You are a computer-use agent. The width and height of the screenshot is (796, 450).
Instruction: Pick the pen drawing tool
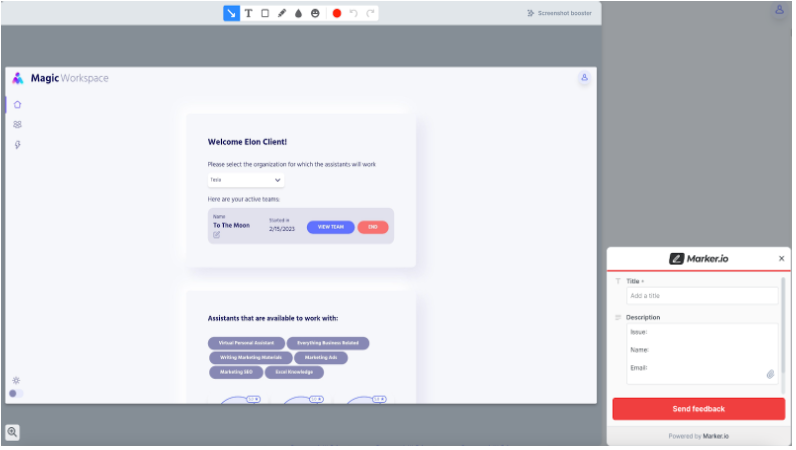(x=281, y=13)
